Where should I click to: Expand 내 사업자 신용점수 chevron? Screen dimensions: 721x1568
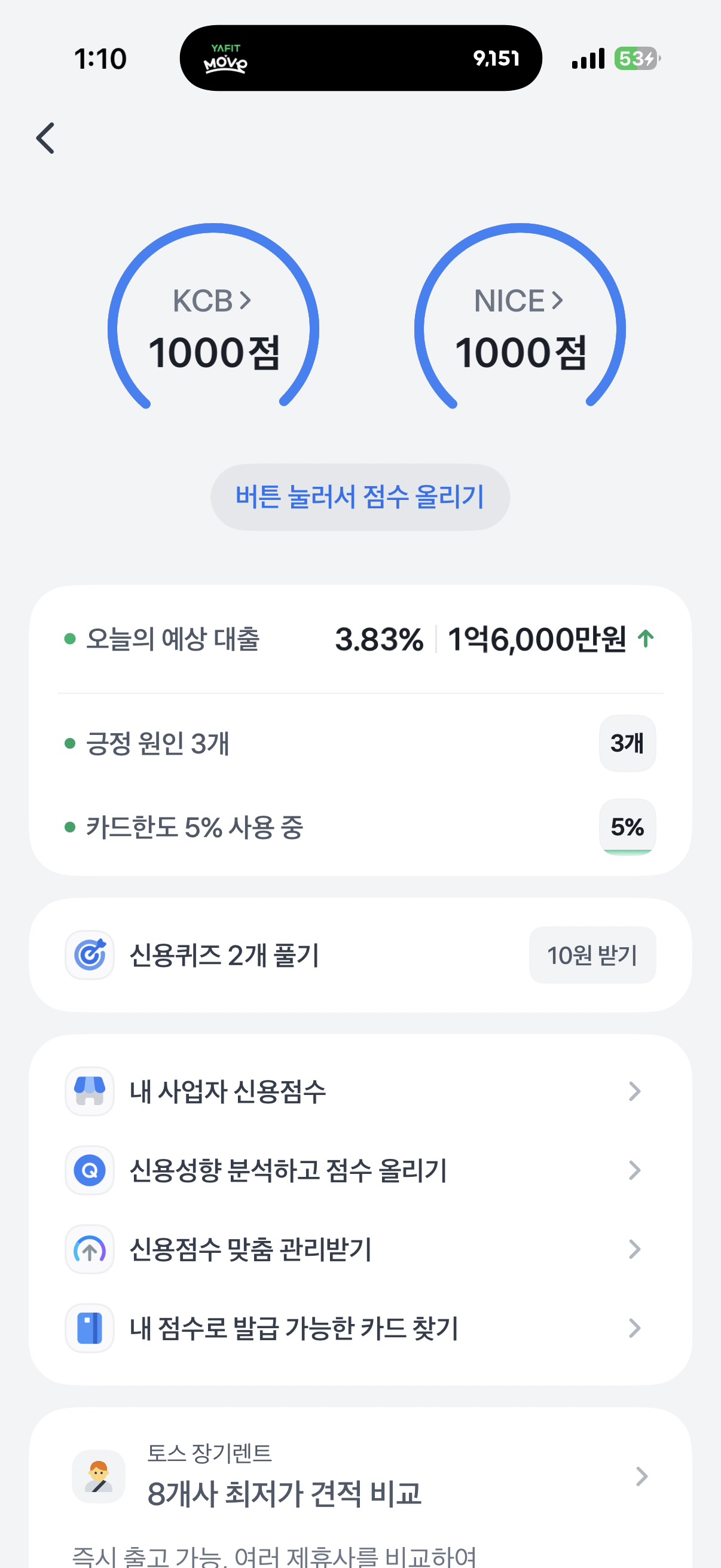[x=634, y=1091]
